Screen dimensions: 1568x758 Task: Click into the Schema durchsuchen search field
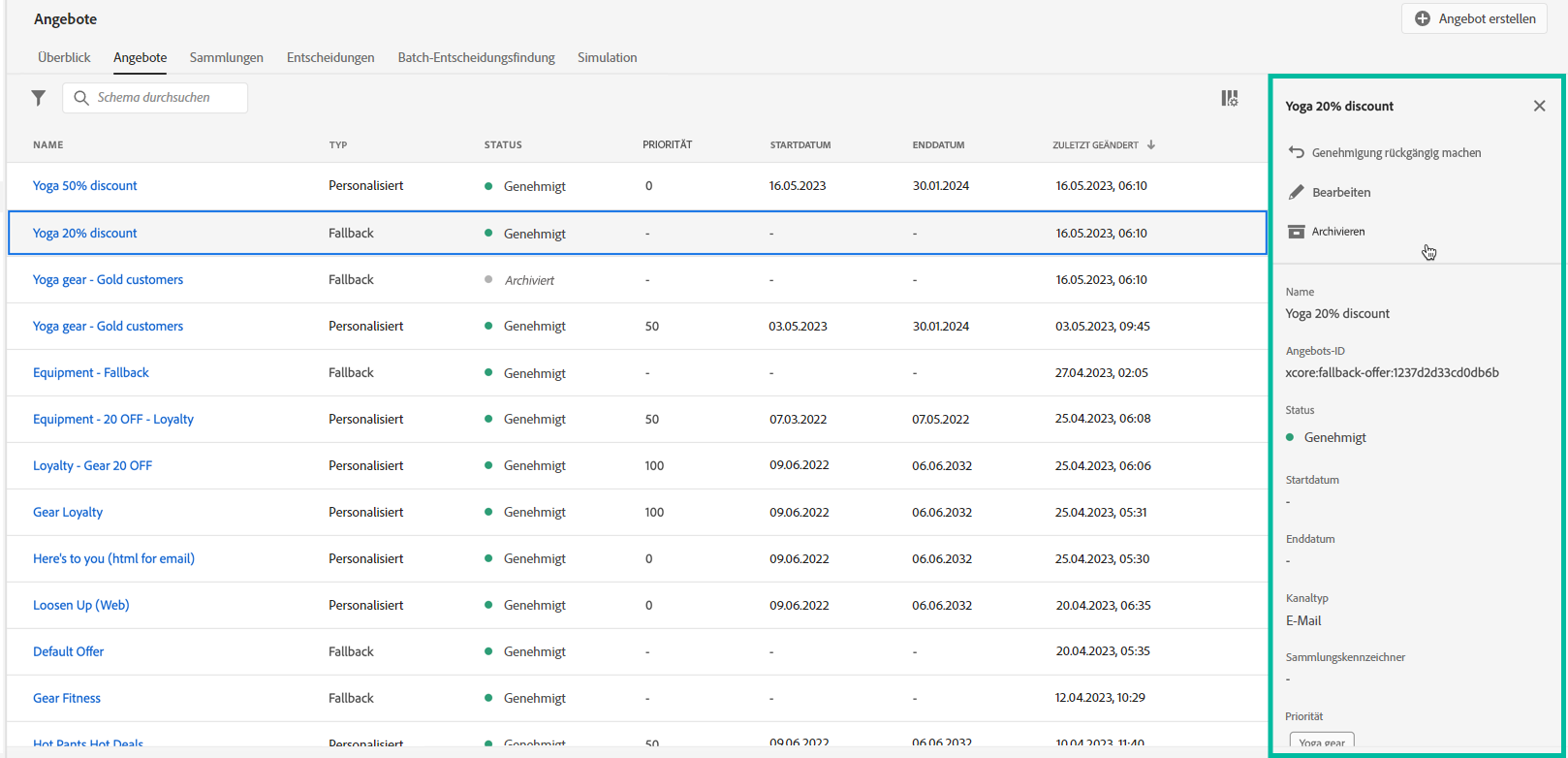click(165, 98)
